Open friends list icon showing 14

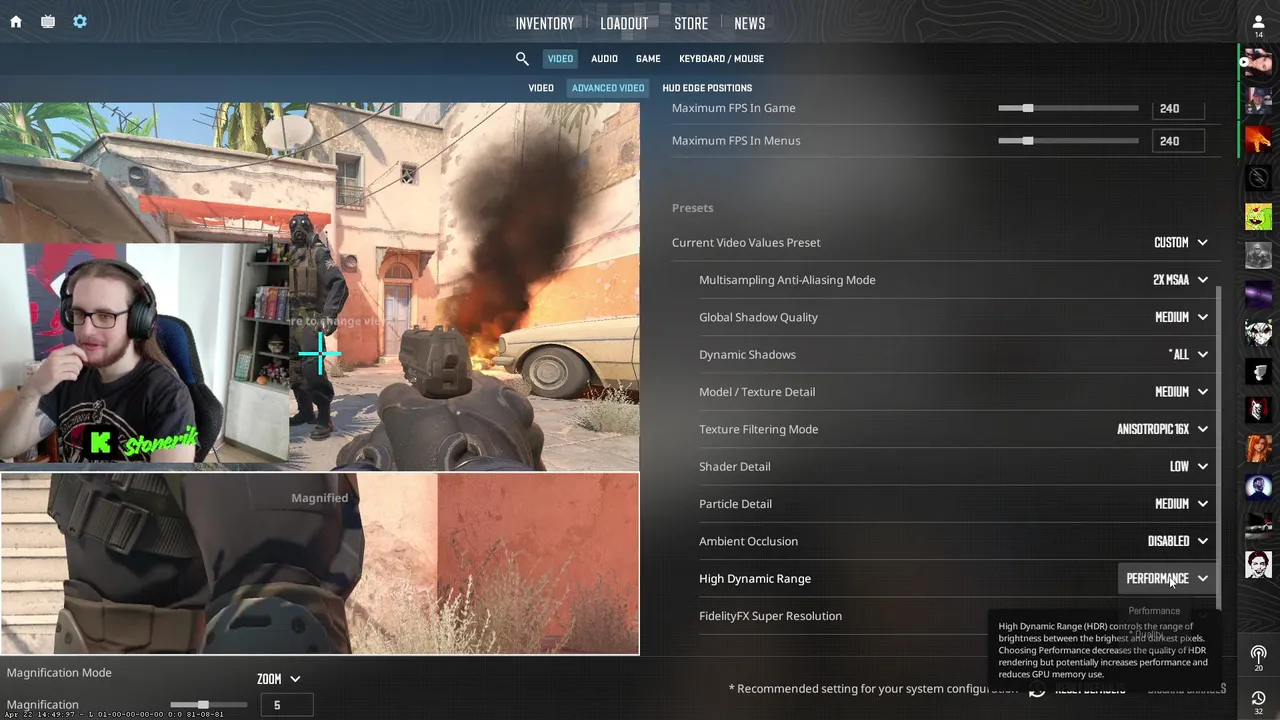(1259, 26)
